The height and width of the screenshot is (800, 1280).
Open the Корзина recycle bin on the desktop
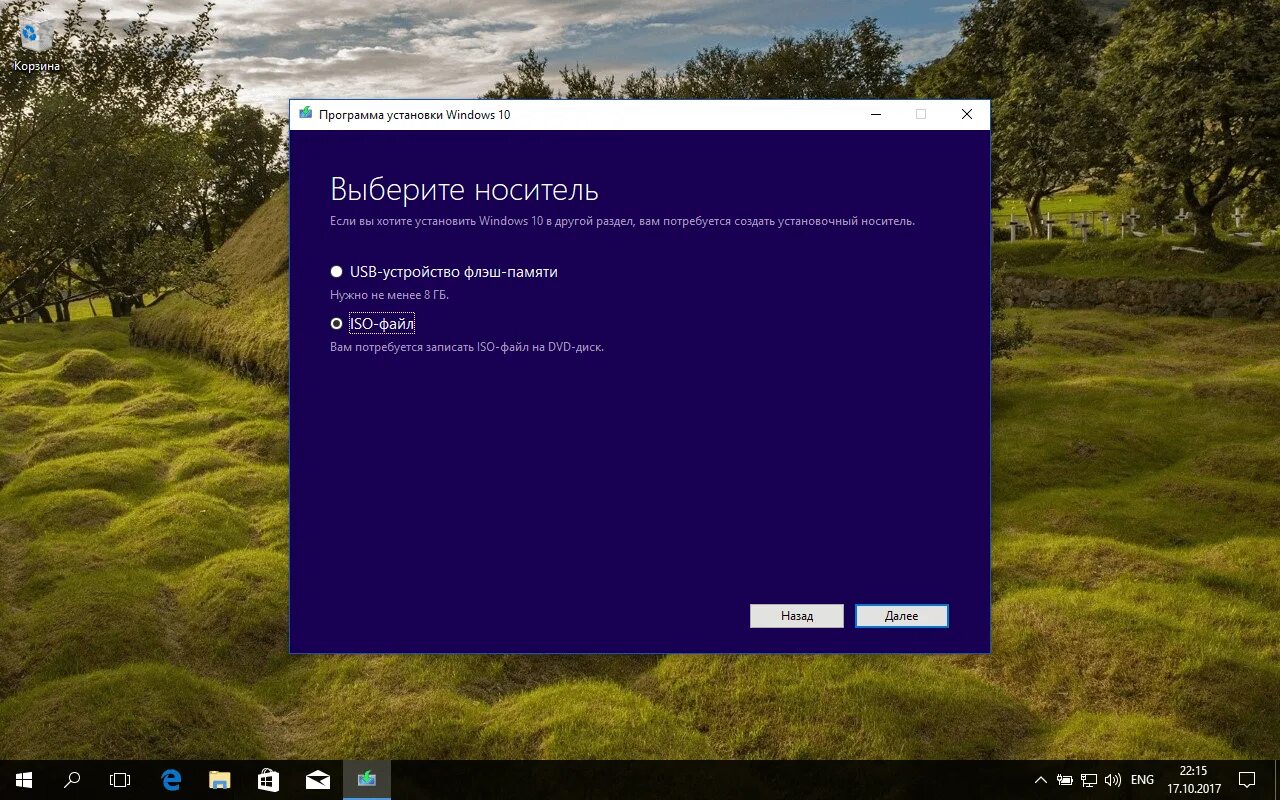(36, 45)
